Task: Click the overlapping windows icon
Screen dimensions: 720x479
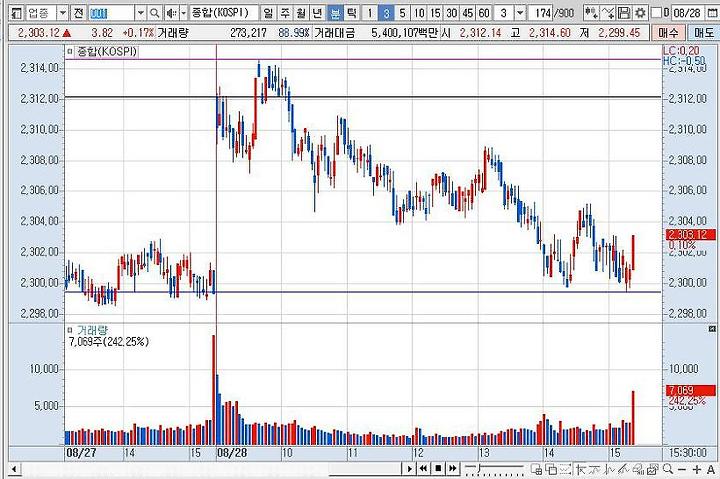Action: 551,469
